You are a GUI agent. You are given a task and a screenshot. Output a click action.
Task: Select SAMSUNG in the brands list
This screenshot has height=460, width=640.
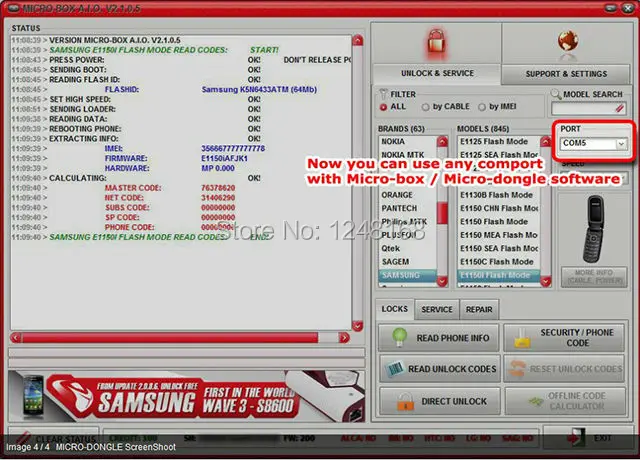point(407,275)
